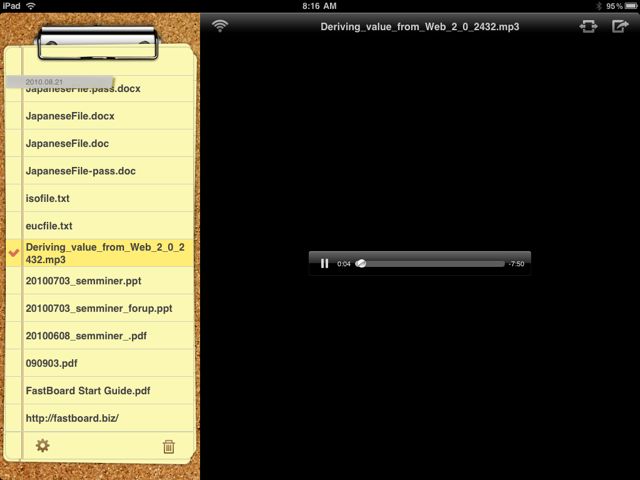
Task: Toggle fullscreen view with the expand-arrows icon
Action: (588, 27)
